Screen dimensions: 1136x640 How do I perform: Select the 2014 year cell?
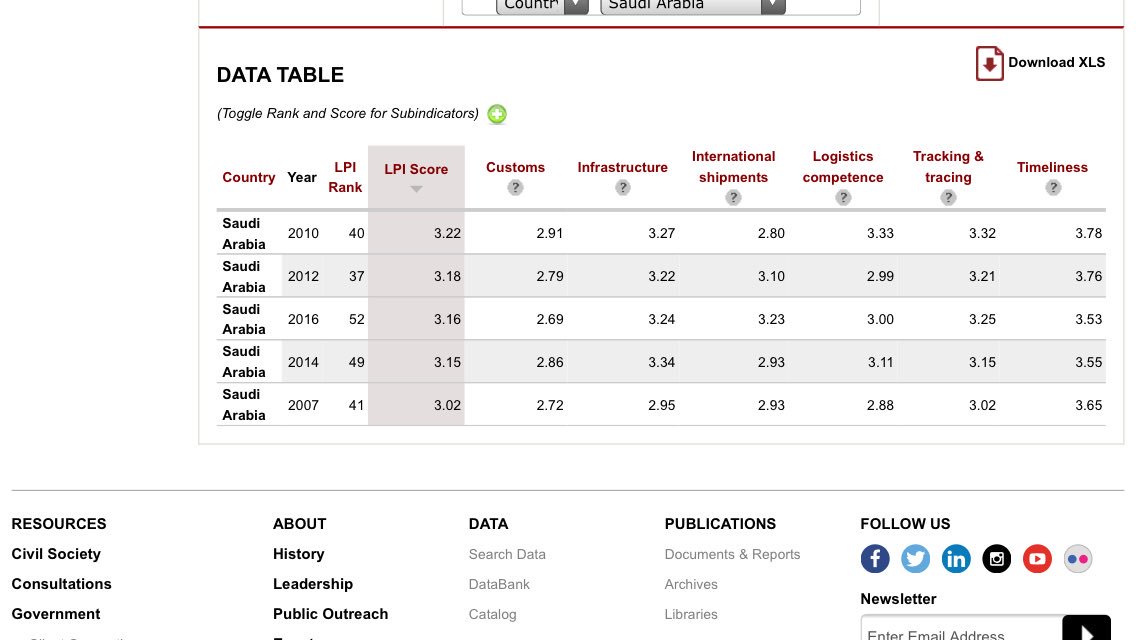click(x=303, y=362)
